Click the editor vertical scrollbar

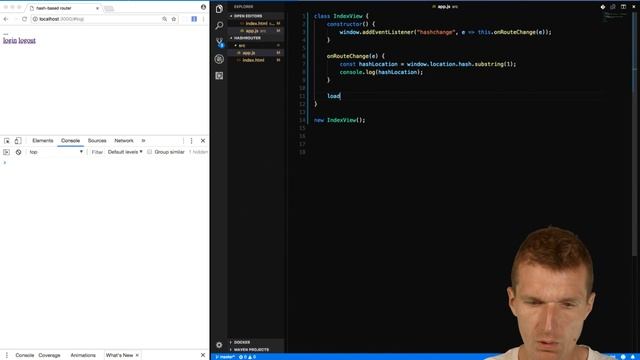tap(634, 135)
